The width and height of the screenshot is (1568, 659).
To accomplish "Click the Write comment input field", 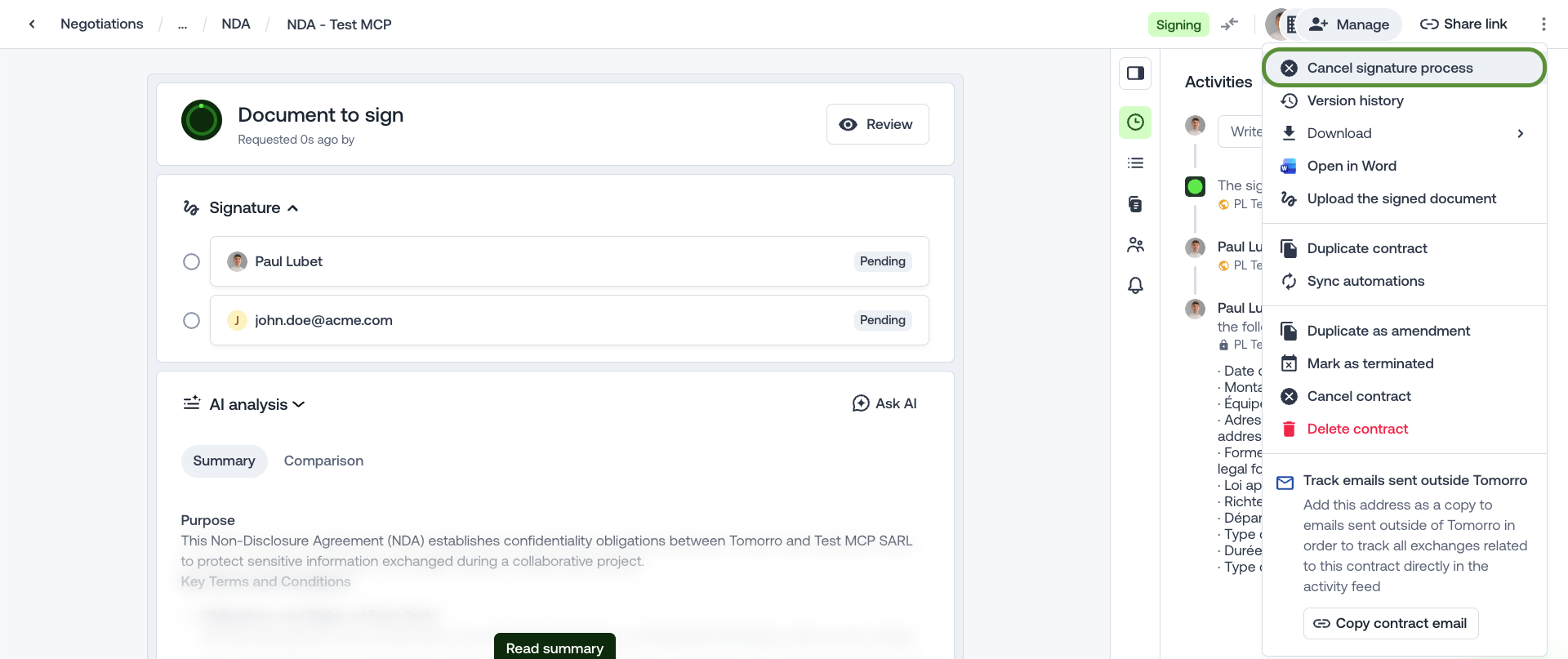I will coord(1240,131).
